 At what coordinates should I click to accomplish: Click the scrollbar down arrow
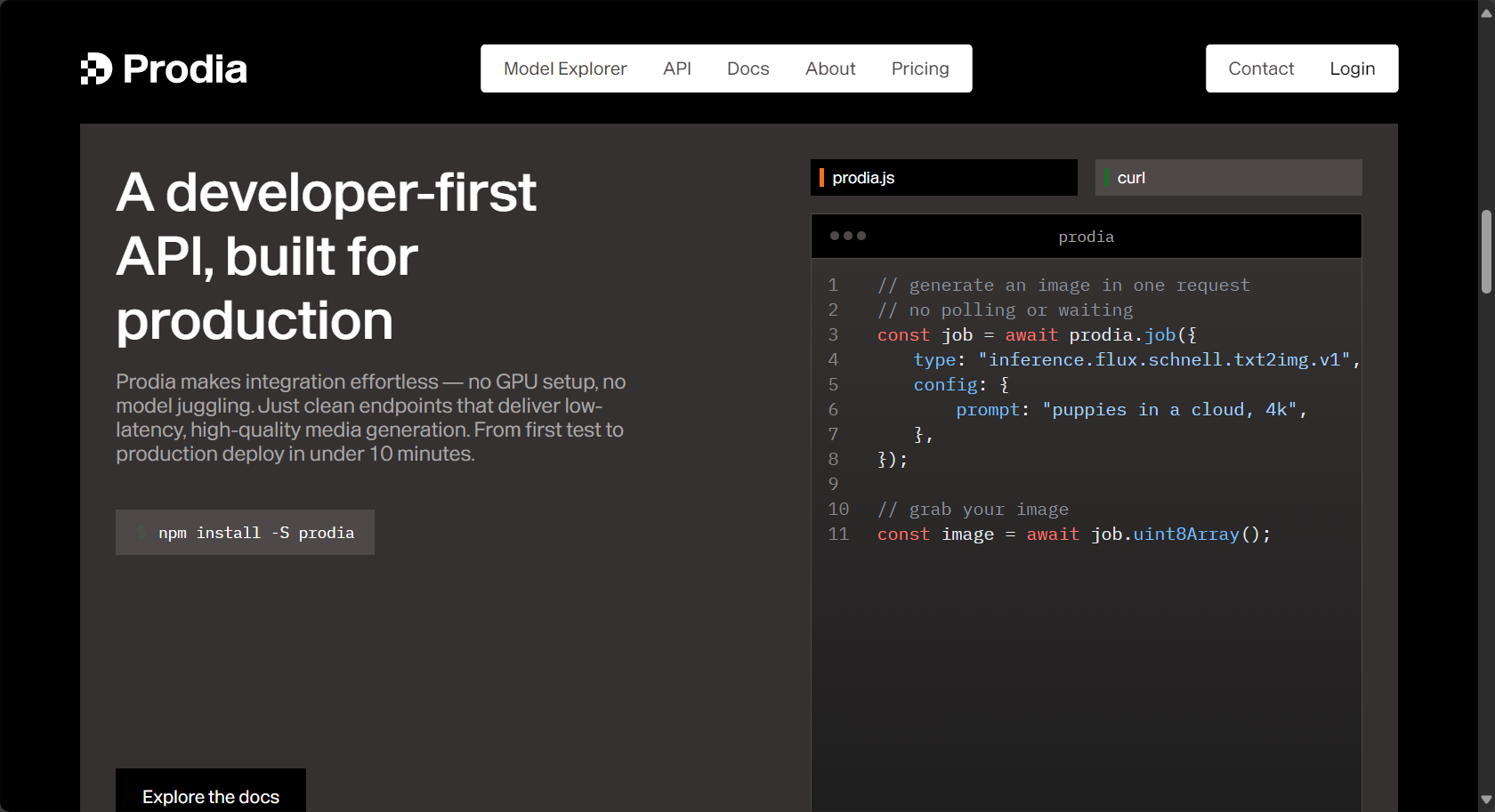coord(1486,800)
